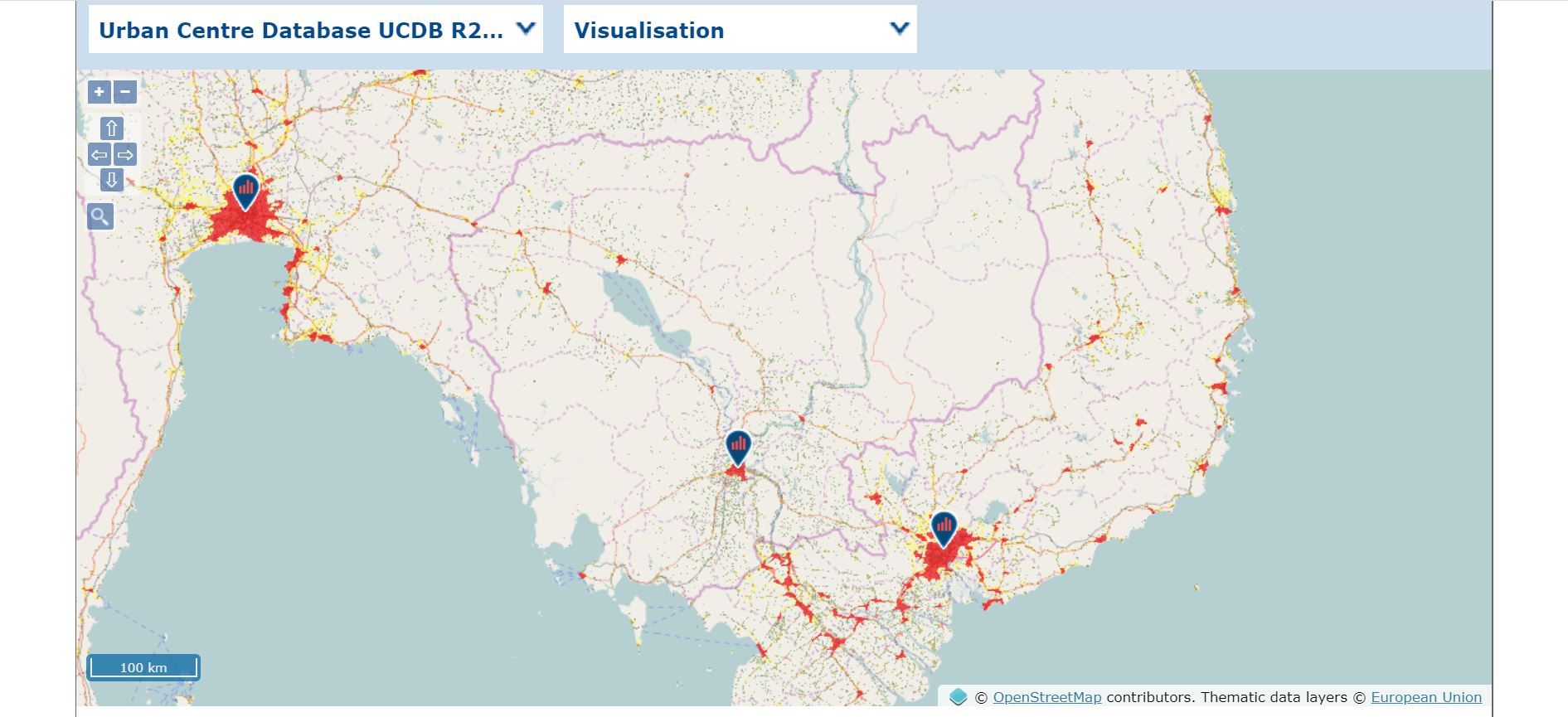This screenshot has width=1568, height=717.
Task: Open the Urban Centre Database UCDB dropdown
Action: pyautogui.click(x=300, y=31)
